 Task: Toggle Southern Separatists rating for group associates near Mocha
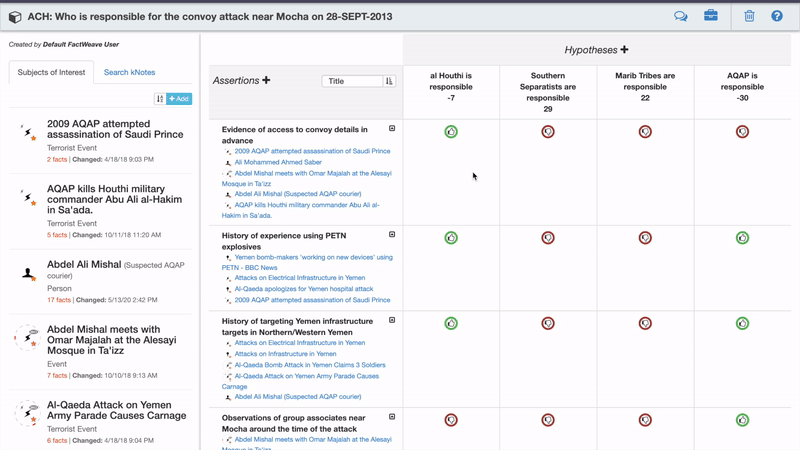pyautogui.click(x=548, y=420)
